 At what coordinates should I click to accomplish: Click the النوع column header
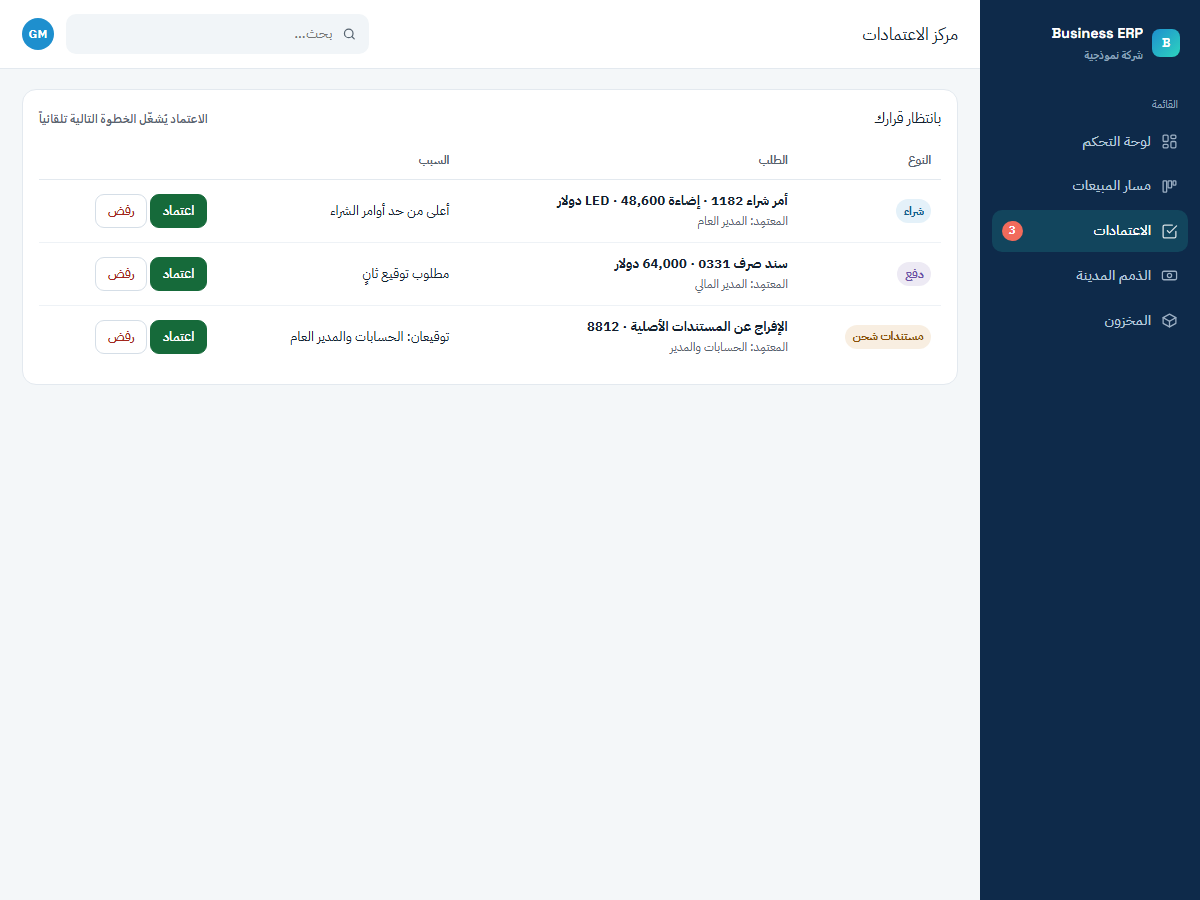tap(919, 160)
